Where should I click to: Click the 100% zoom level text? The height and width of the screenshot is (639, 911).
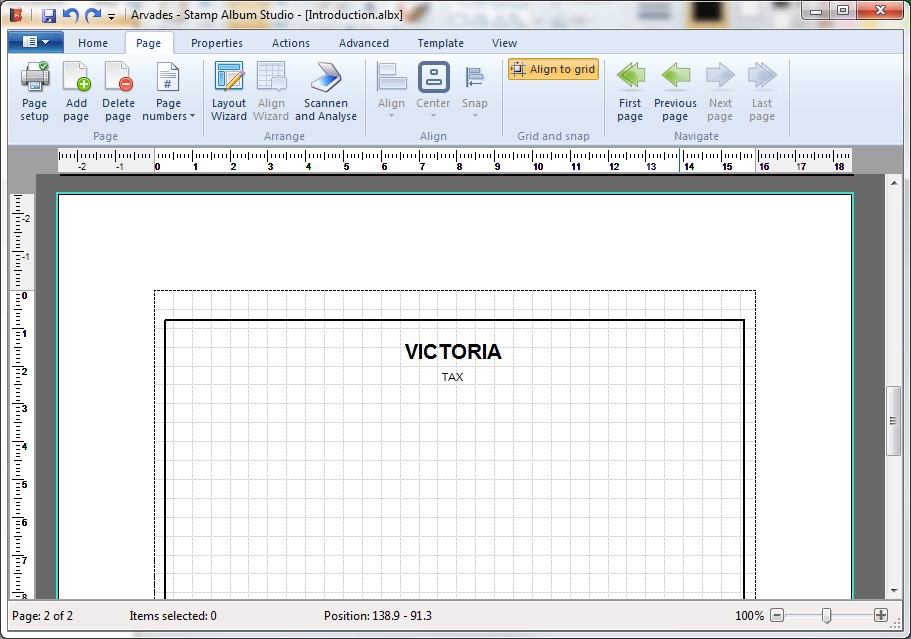pyautogui.click(x=749, y=616)
